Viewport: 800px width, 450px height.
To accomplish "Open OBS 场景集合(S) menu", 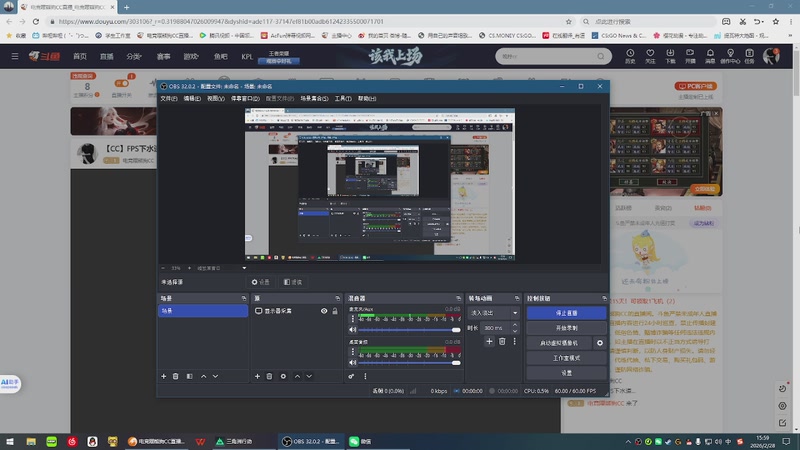I will (314, 98).
